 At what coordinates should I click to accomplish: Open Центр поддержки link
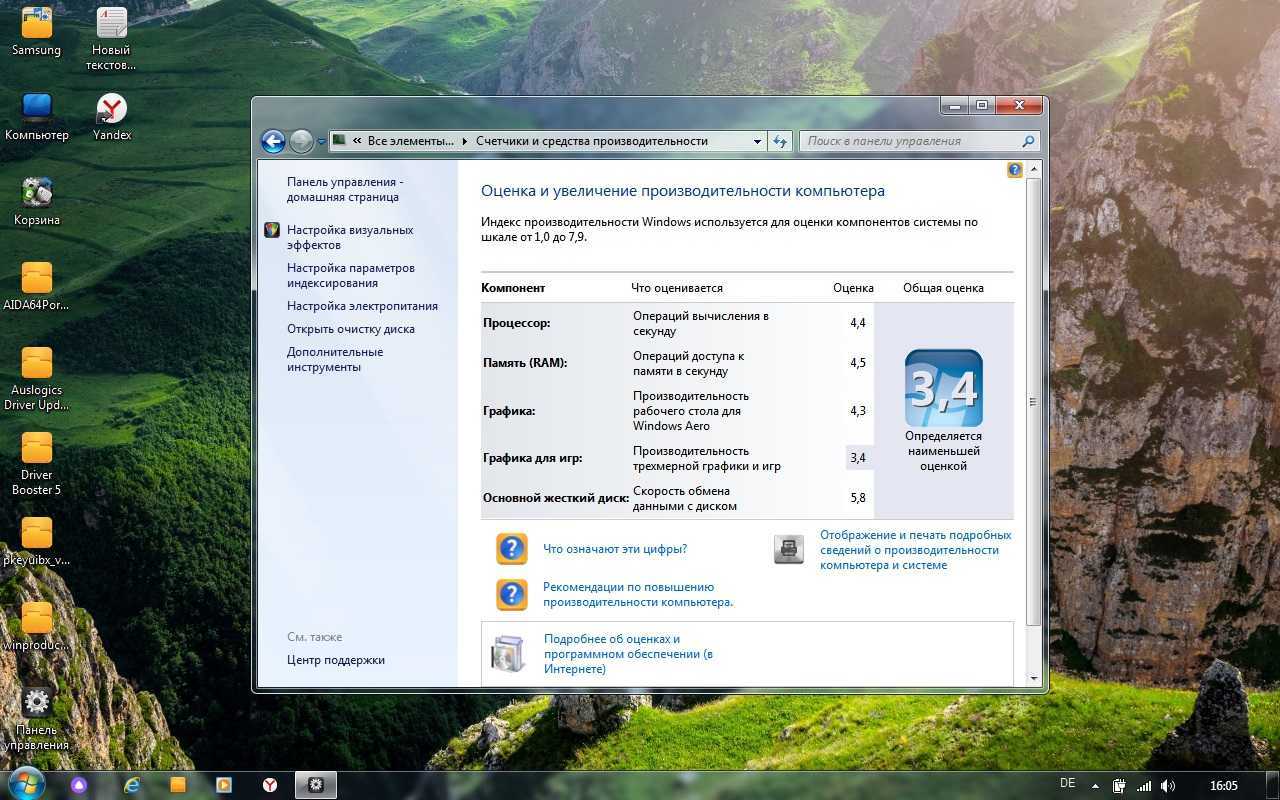(336, 660)
